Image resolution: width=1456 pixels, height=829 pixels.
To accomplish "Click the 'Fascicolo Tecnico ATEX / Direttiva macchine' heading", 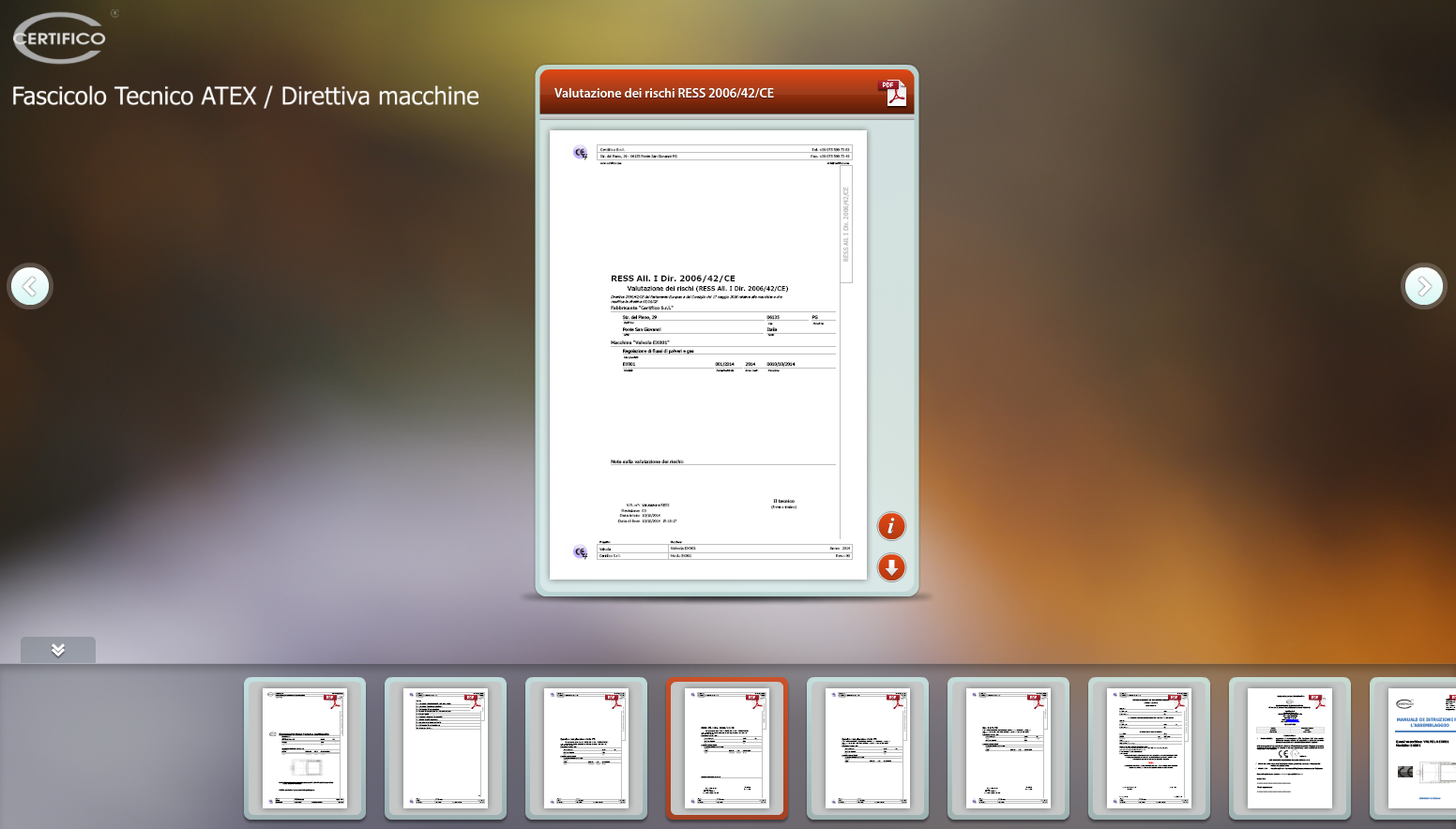I will (245, 96).
